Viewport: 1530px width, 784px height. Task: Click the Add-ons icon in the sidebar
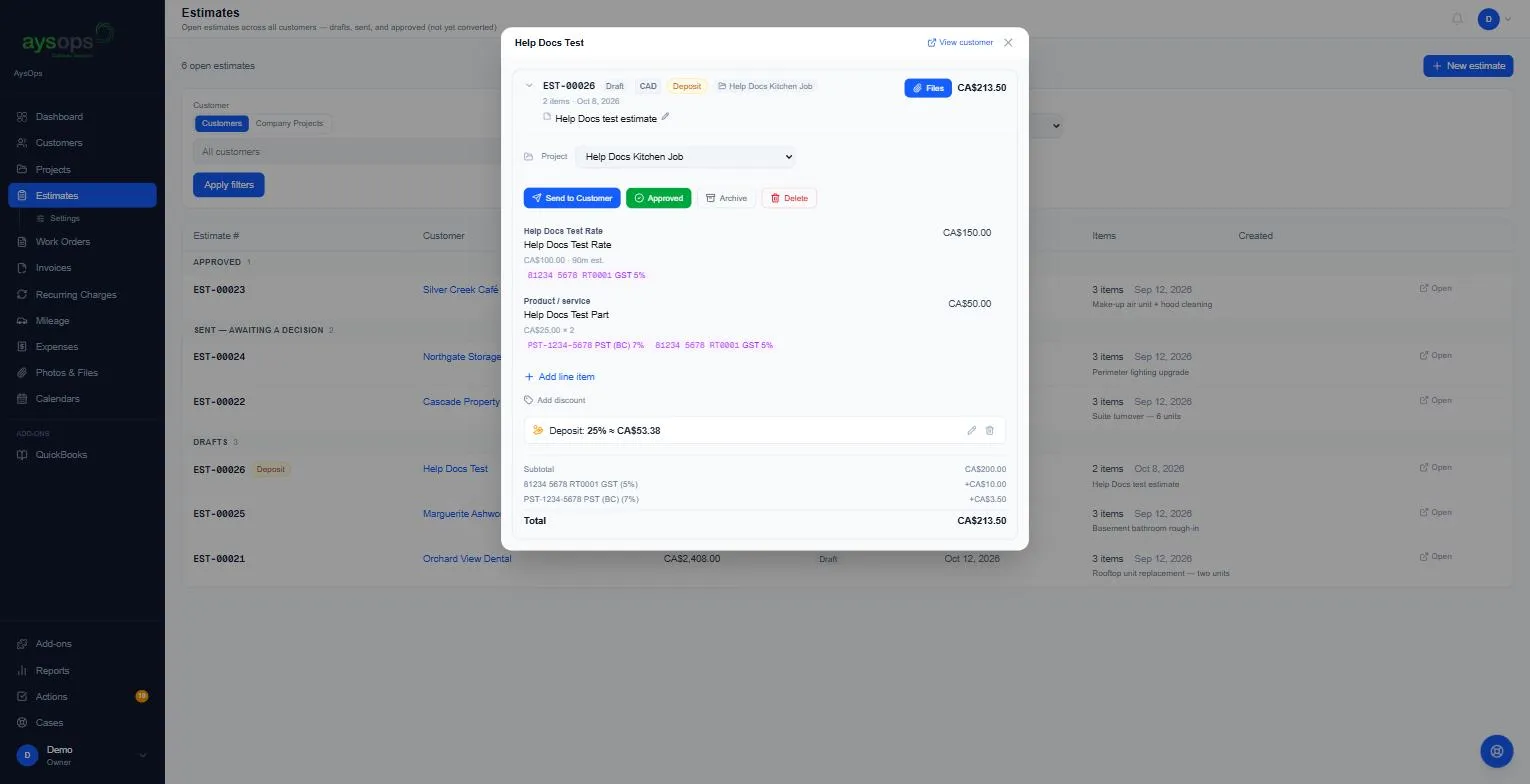click(22, 644)
